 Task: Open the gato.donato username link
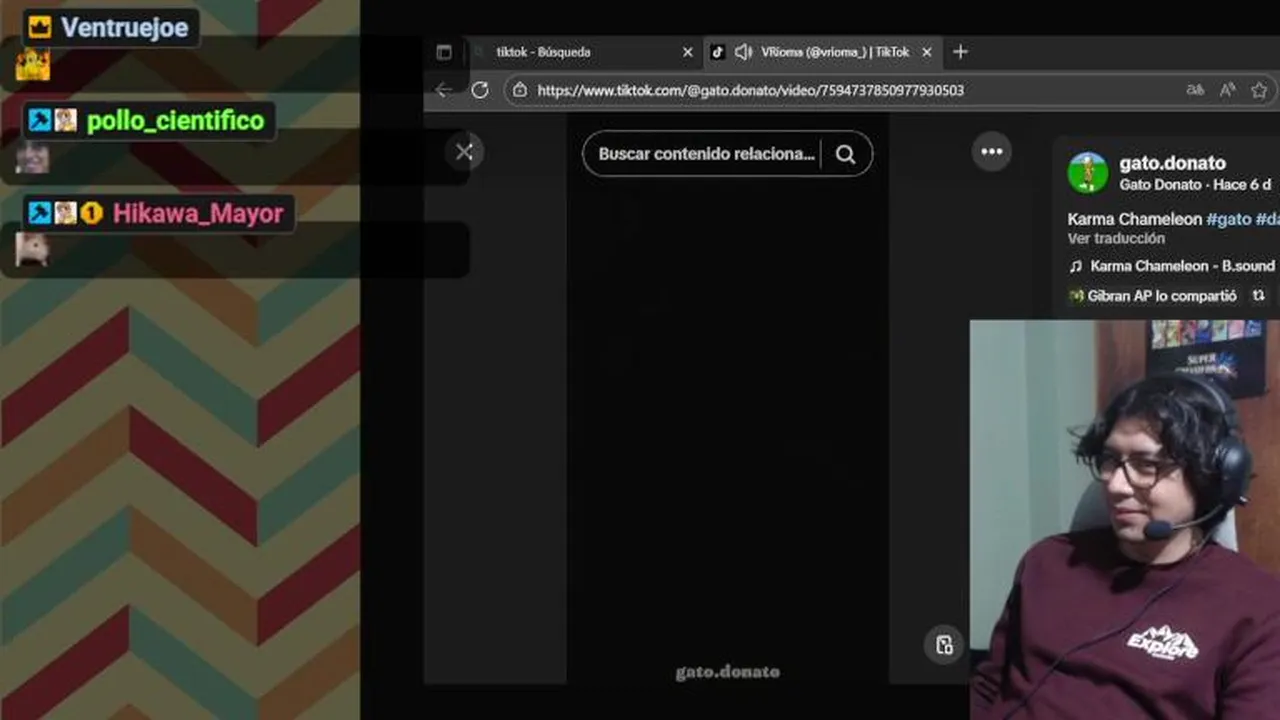coord(1172,163)
